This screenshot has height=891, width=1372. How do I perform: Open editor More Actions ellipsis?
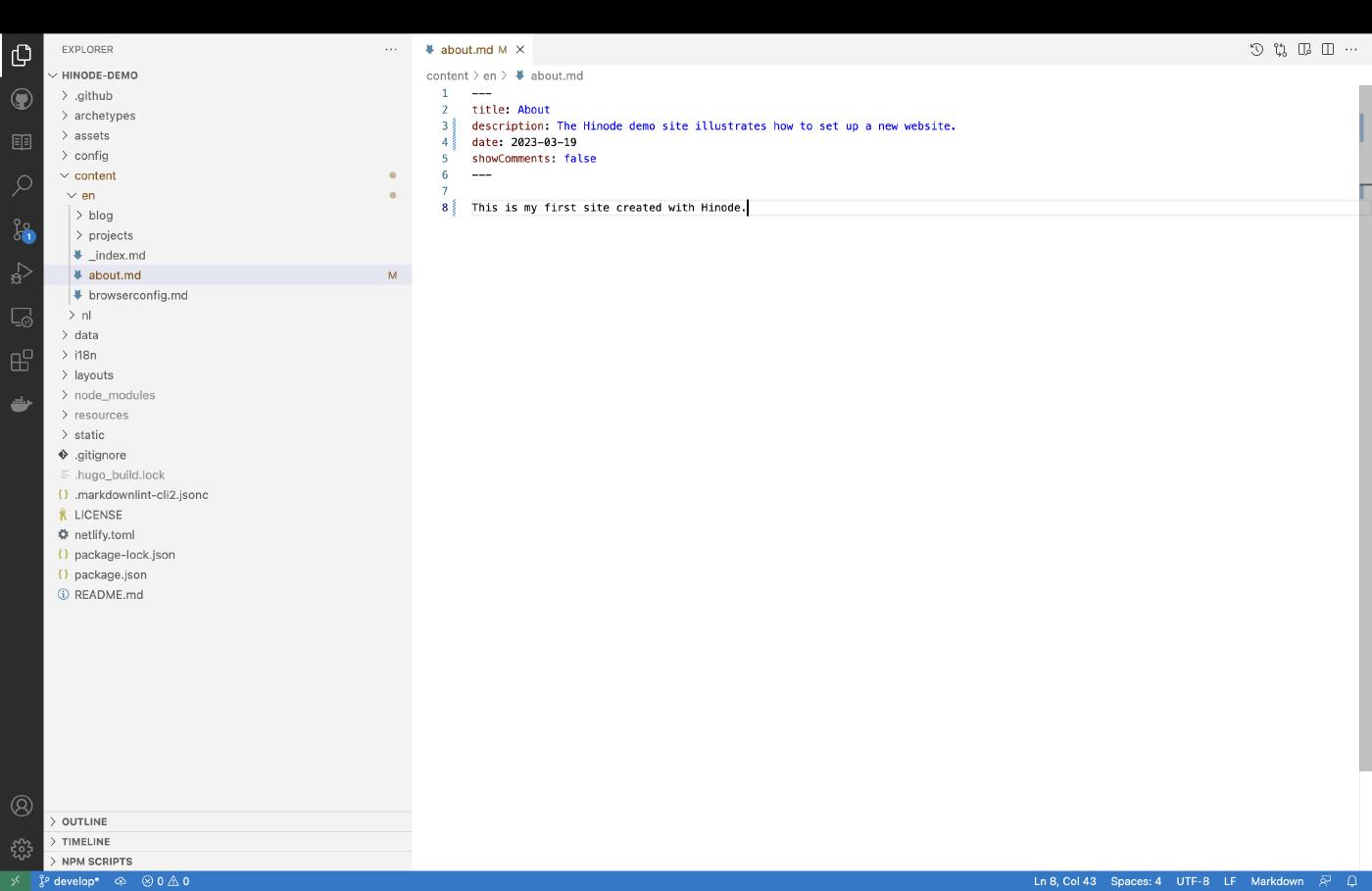(x=1351, y=49)
